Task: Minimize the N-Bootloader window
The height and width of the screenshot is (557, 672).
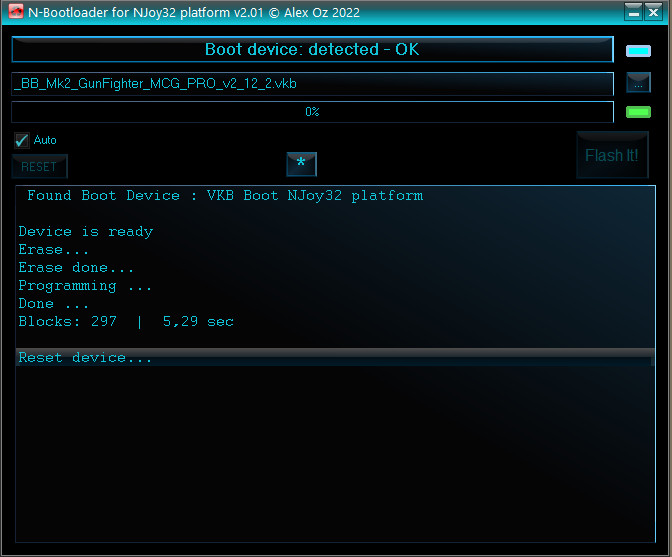Action: [x=633, y=12]
